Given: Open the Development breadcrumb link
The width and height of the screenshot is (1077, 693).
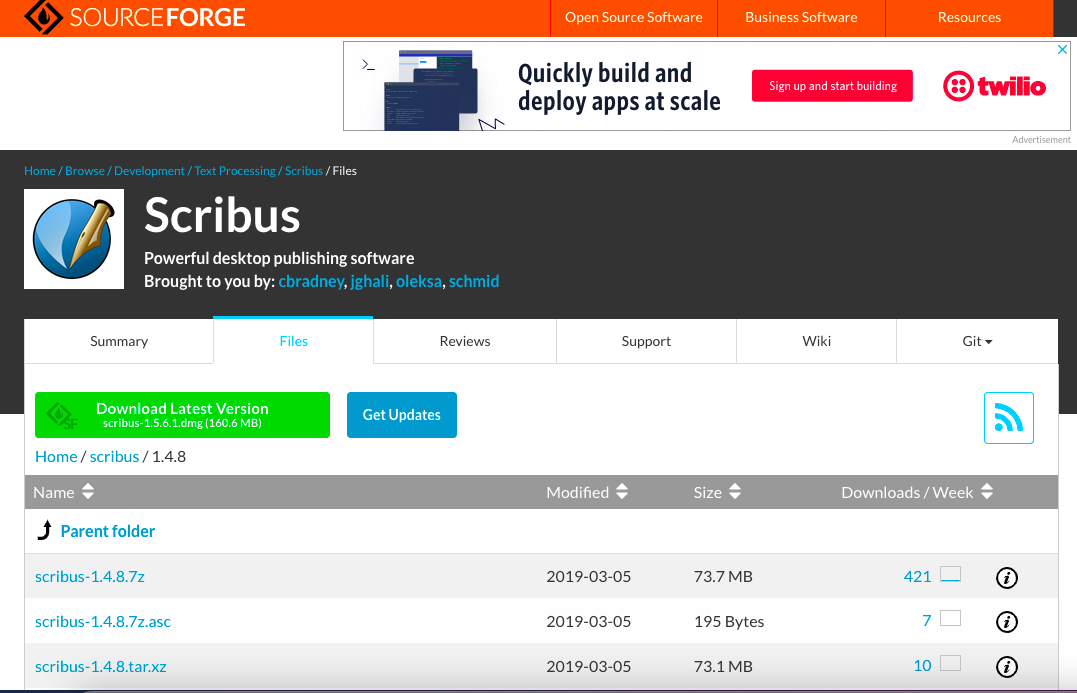Looking at the screenshot, I should coord(149,170).
